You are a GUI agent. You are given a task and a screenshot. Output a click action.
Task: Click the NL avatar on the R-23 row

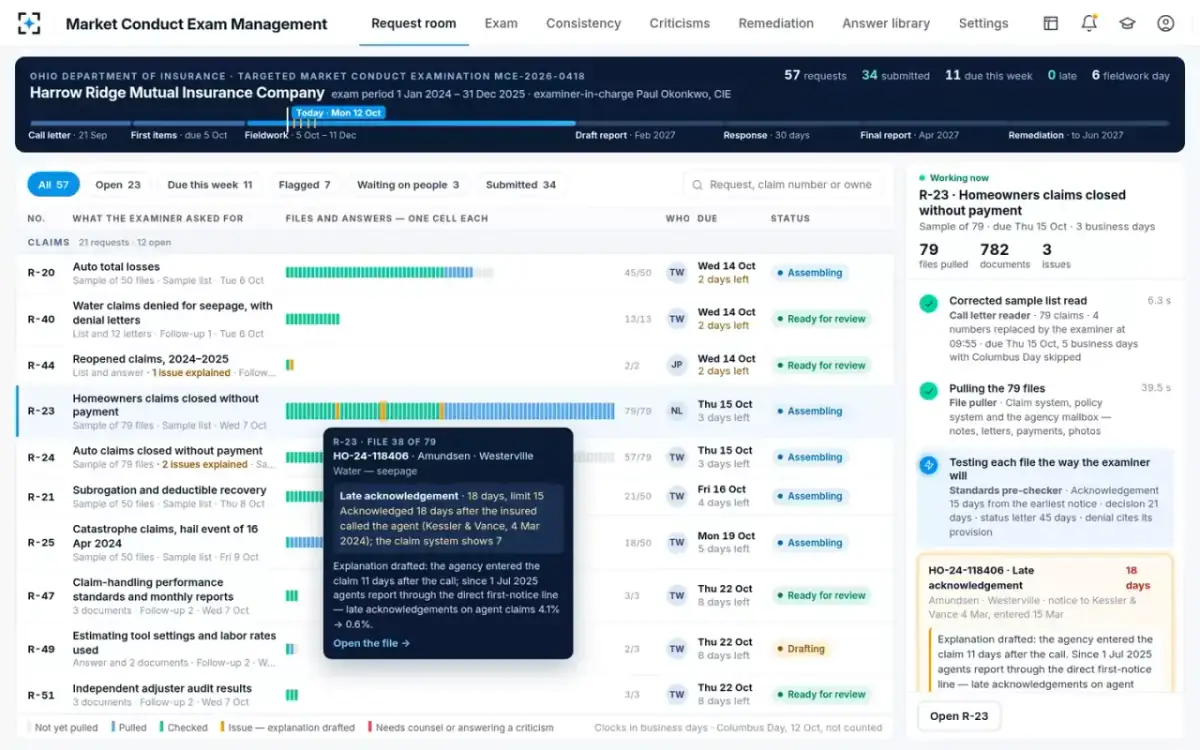(677, 411)
